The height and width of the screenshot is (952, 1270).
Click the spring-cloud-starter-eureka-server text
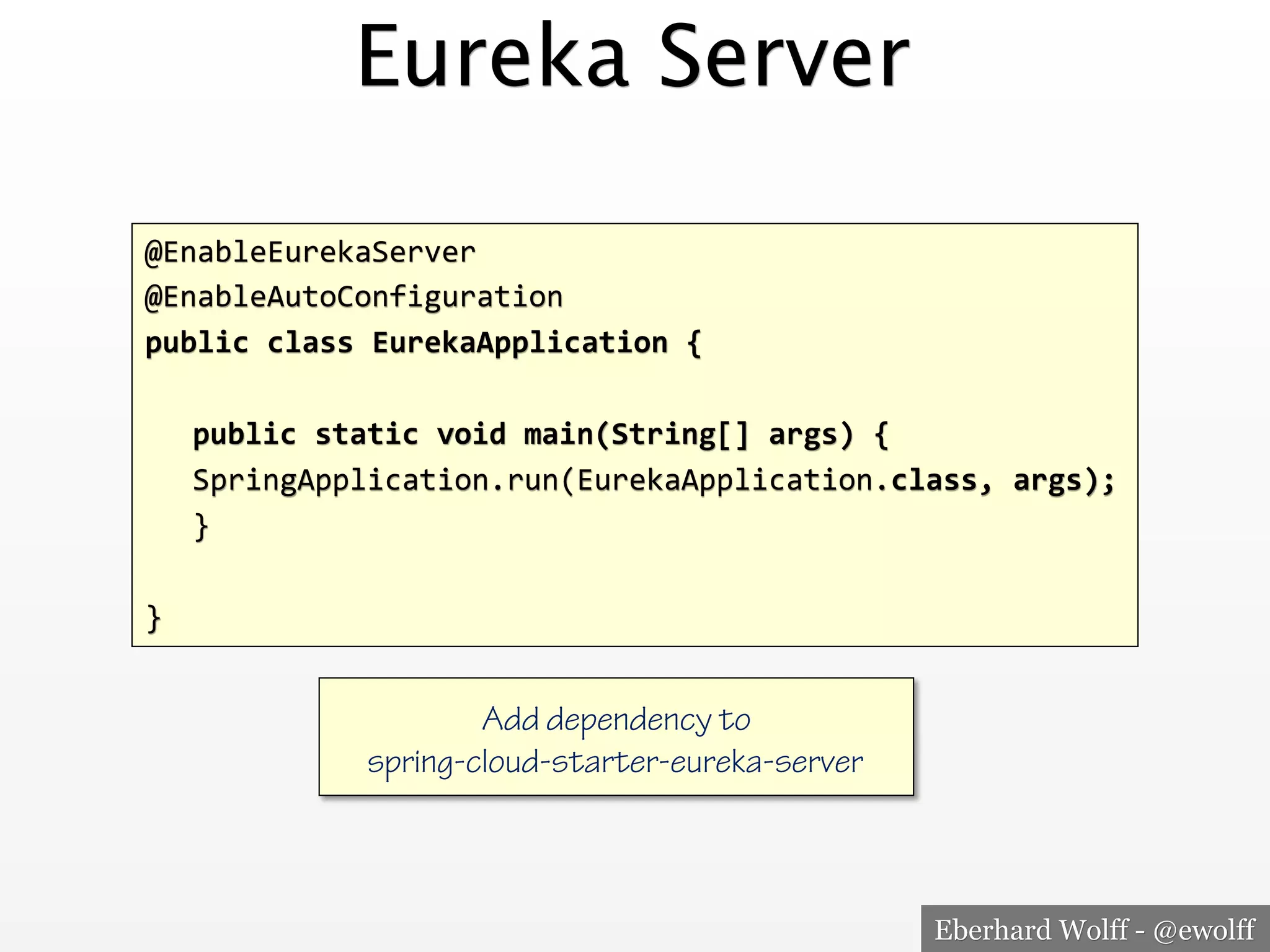(x=615, y=762)
